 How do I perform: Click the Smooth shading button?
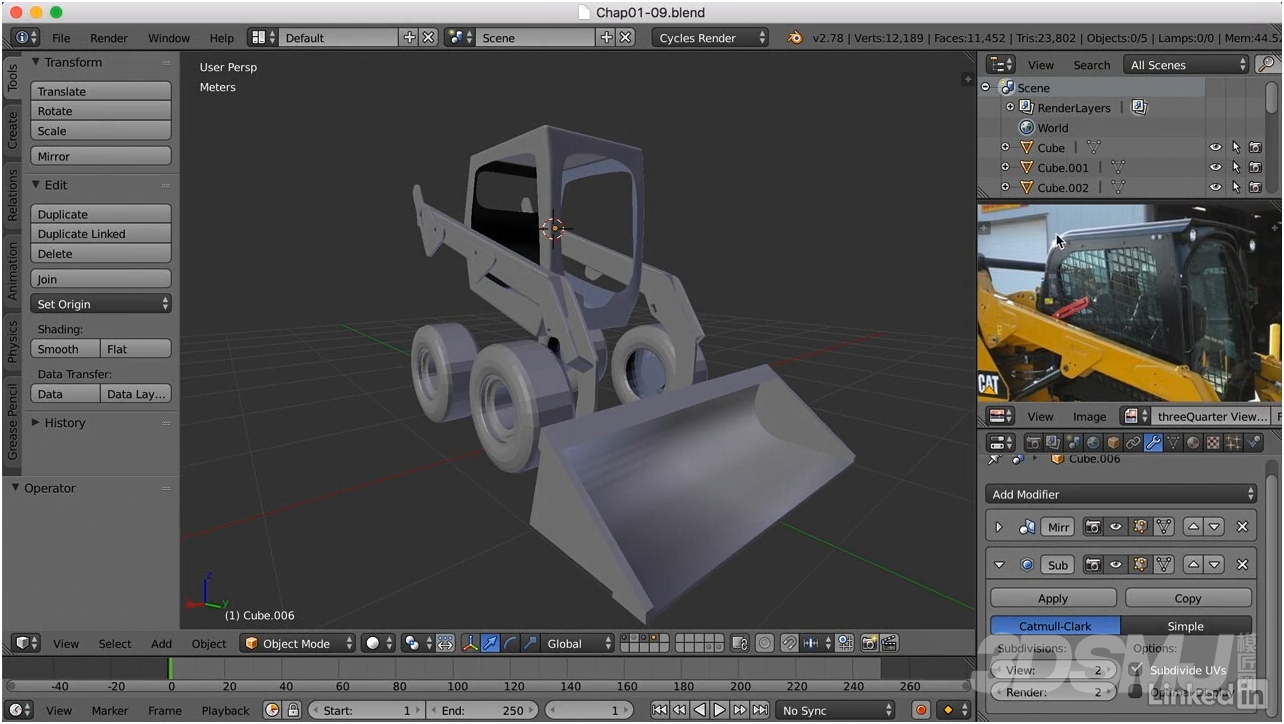[x=66, y=349]
